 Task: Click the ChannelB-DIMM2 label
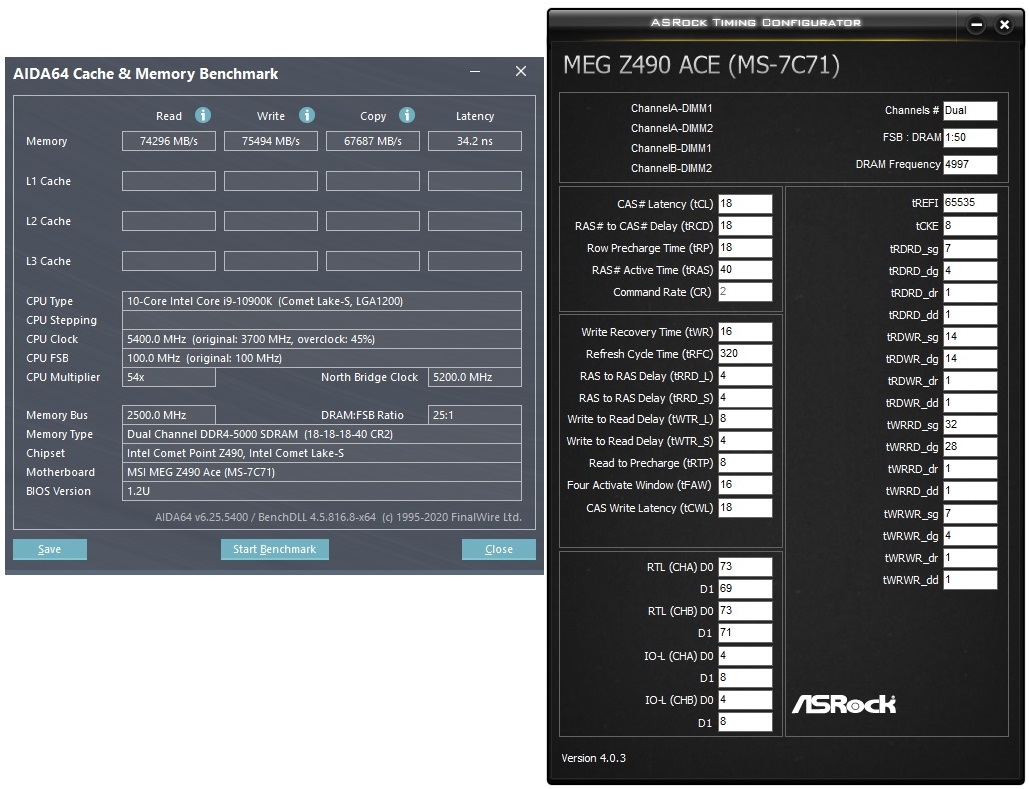671,169
